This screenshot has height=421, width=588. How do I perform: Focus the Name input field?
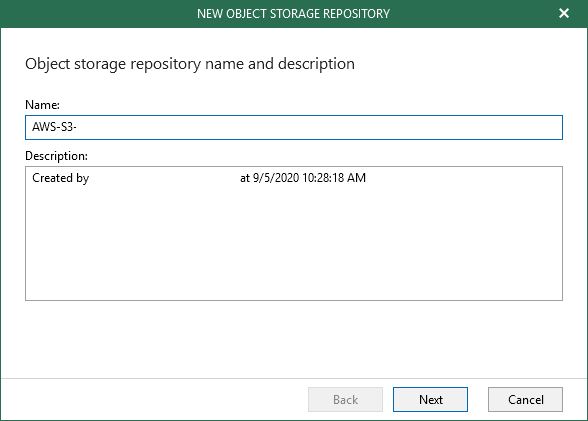coord(294,127)
